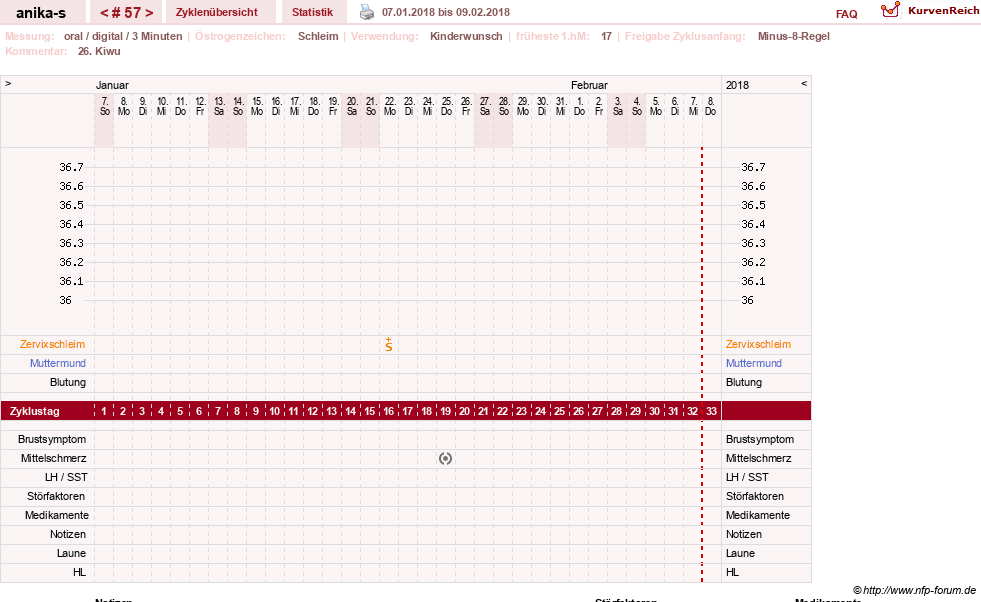Click the left Zervixschleim row label

53,344
